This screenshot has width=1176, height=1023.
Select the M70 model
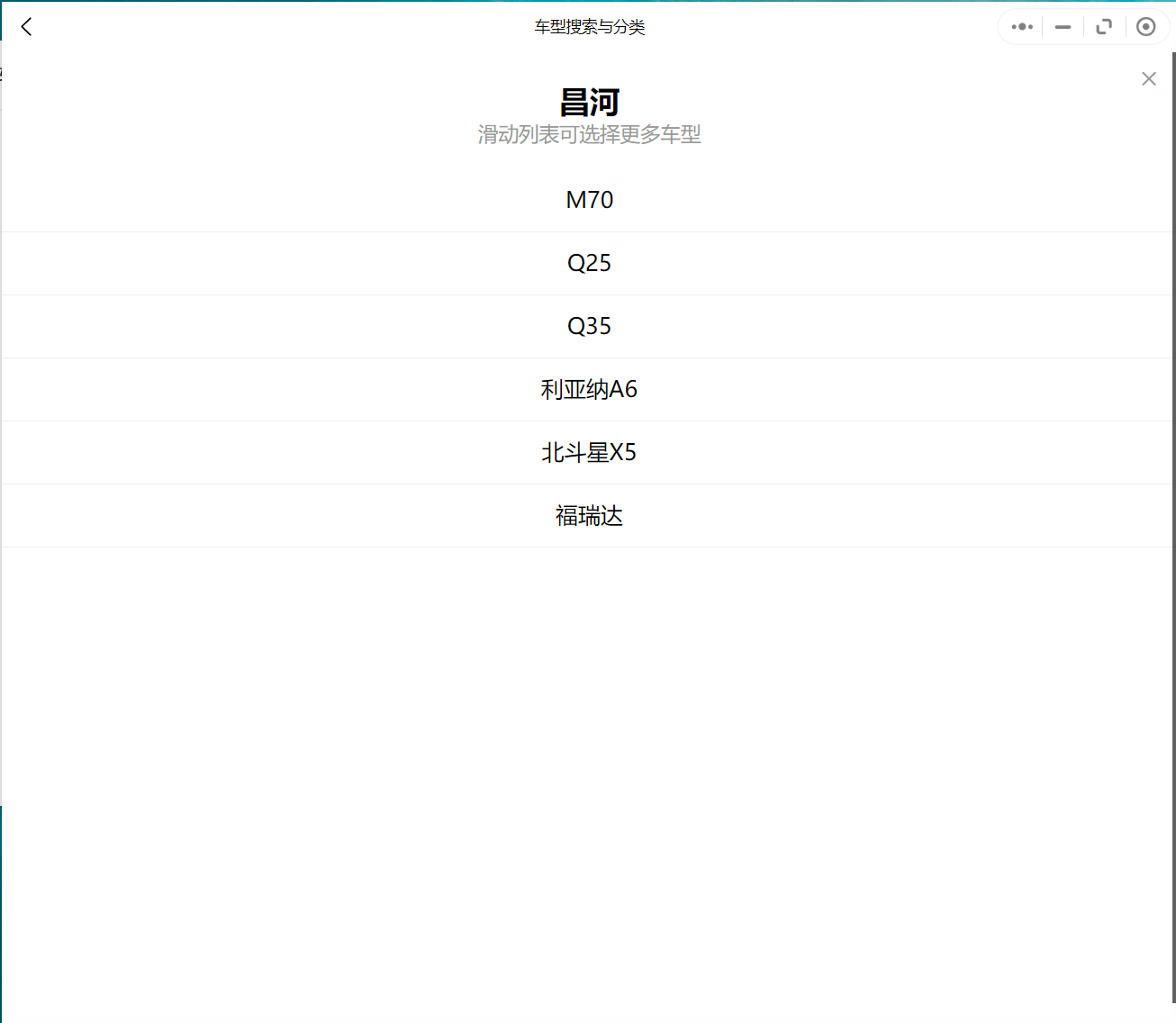click(x=589, y=200)
